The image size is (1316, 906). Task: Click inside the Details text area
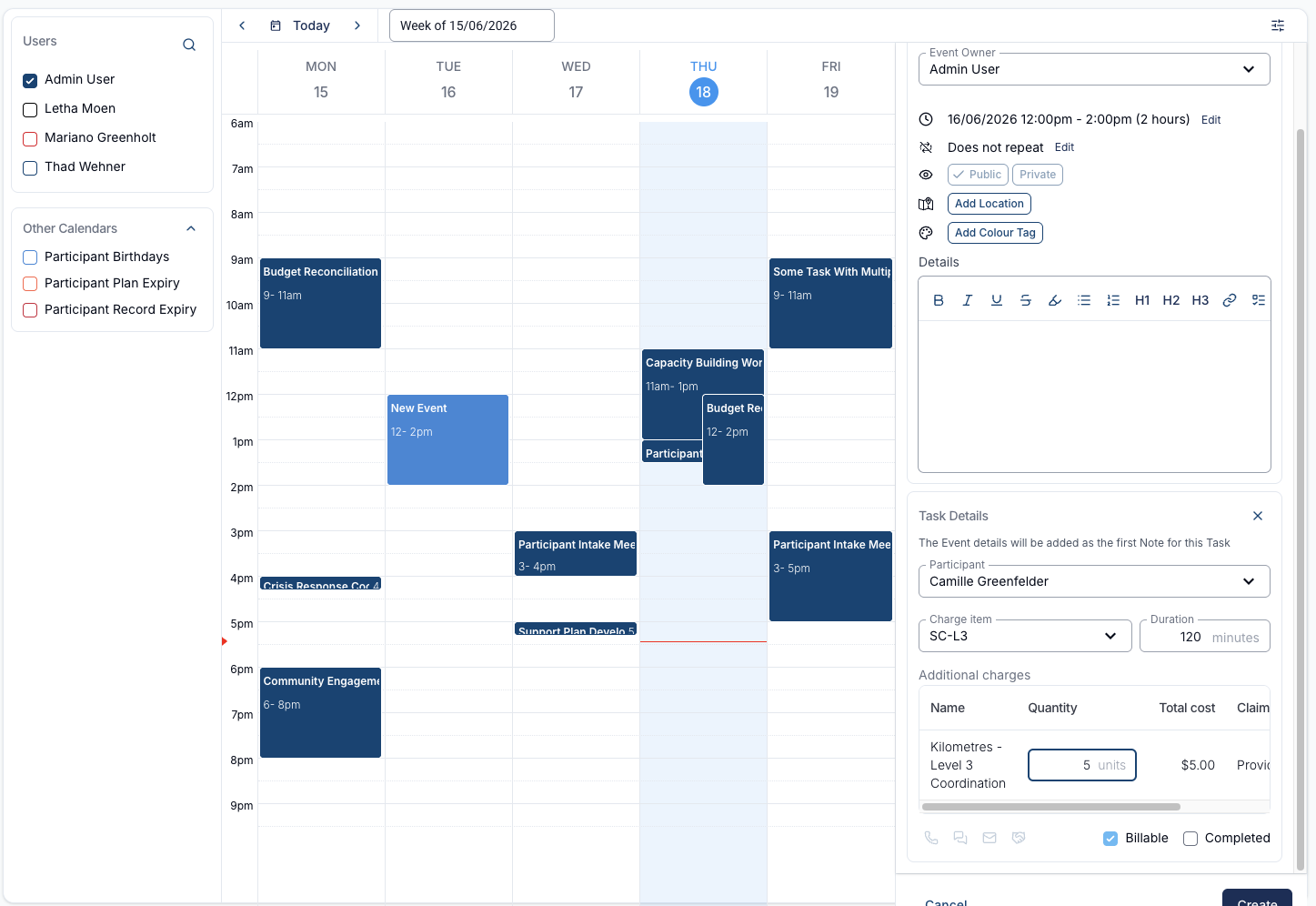(1094, 396)
